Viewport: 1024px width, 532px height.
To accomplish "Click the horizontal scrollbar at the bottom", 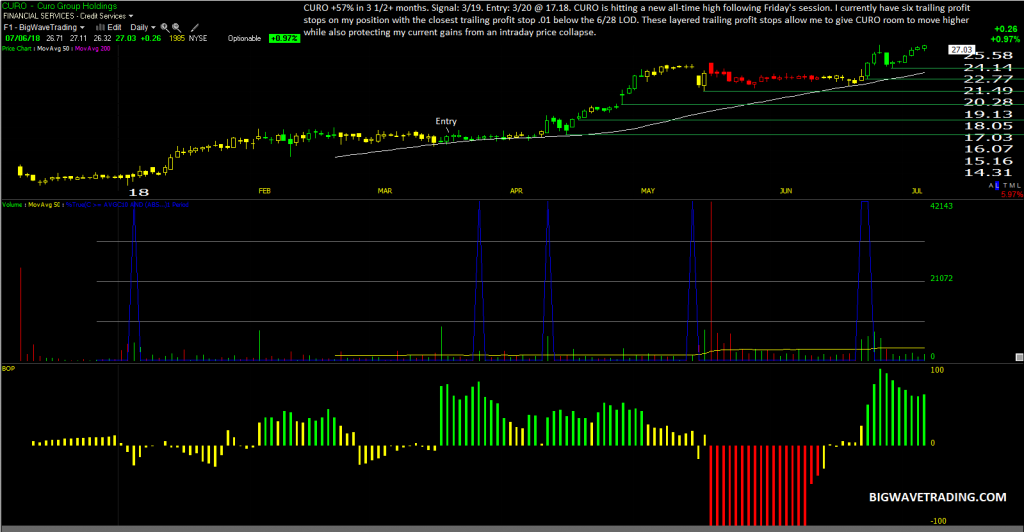I will [512, 529].
